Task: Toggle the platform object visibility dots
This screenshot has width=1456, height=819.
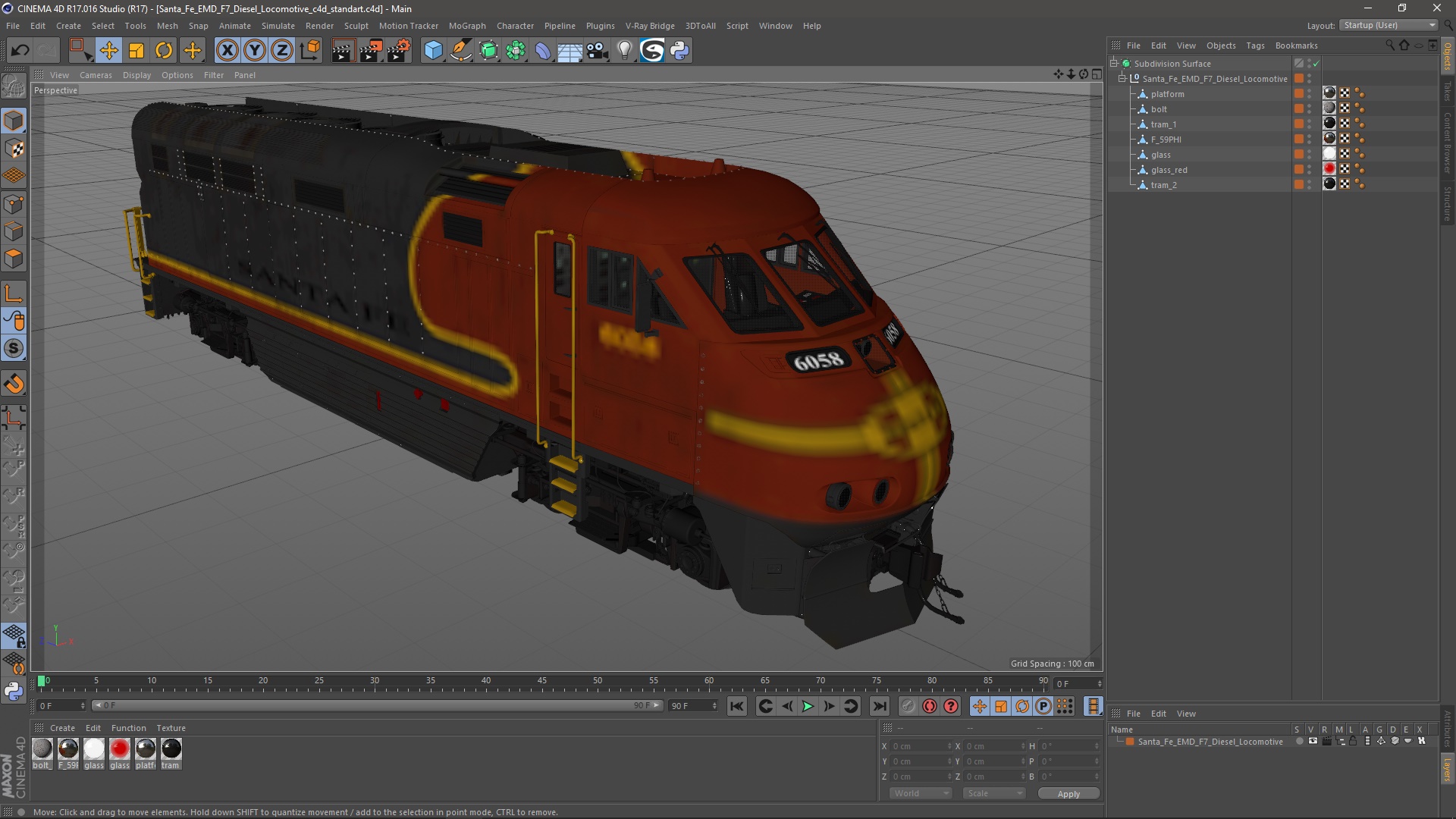Action: pos(1310,94)
